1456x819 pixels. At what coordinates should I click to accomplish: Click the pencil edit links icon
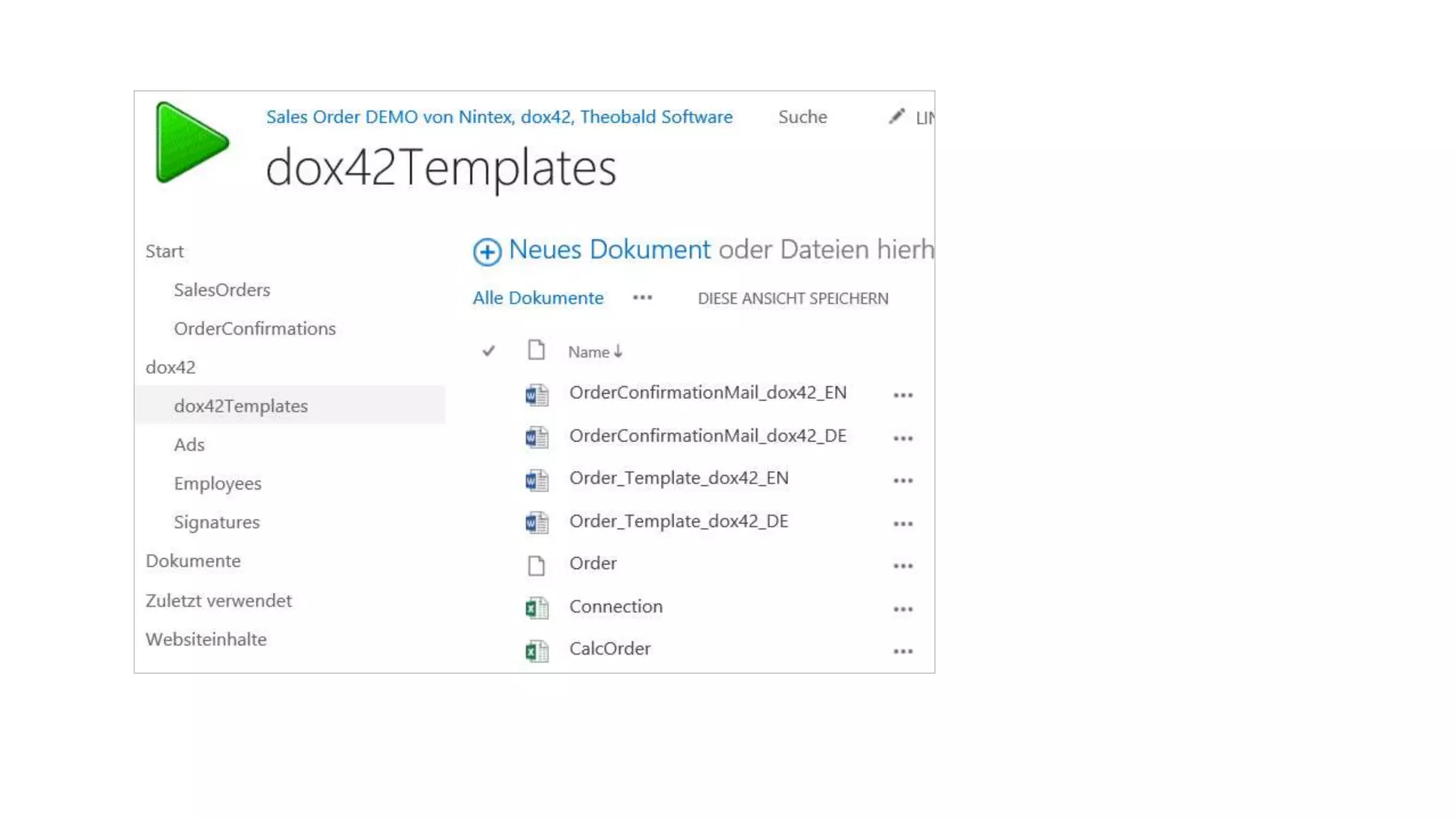click(896, 117)
